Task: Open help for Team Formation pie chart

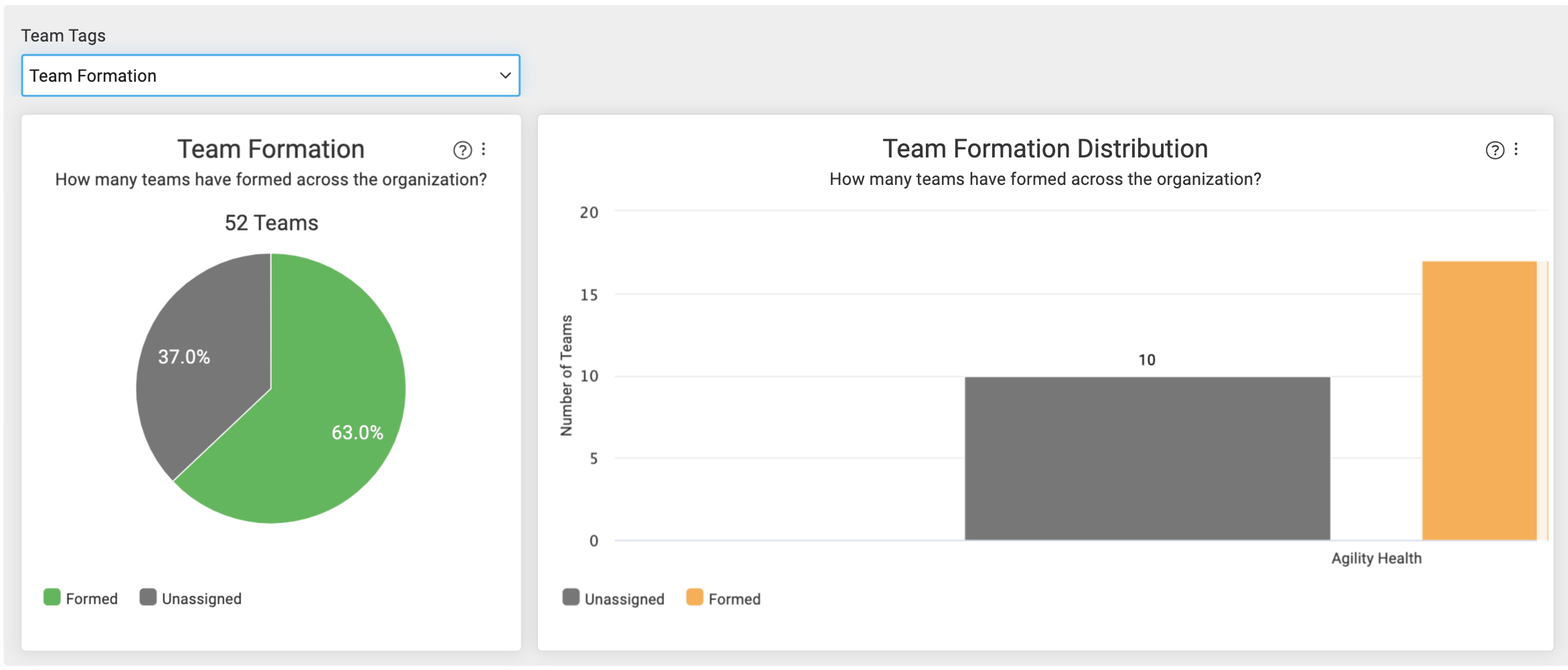Action: pos(462,150)
